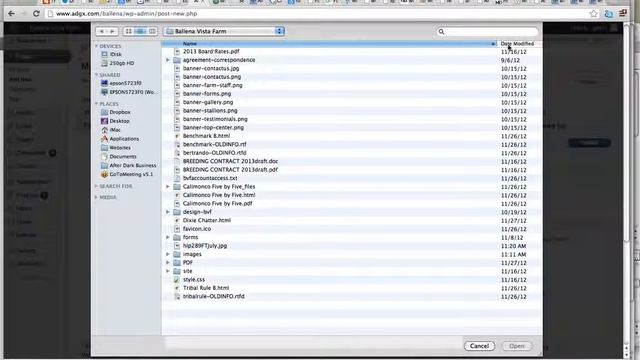Expand the site folder
Image resolution: width=640 pixels, height=360 pixels.
pos(168,271)
